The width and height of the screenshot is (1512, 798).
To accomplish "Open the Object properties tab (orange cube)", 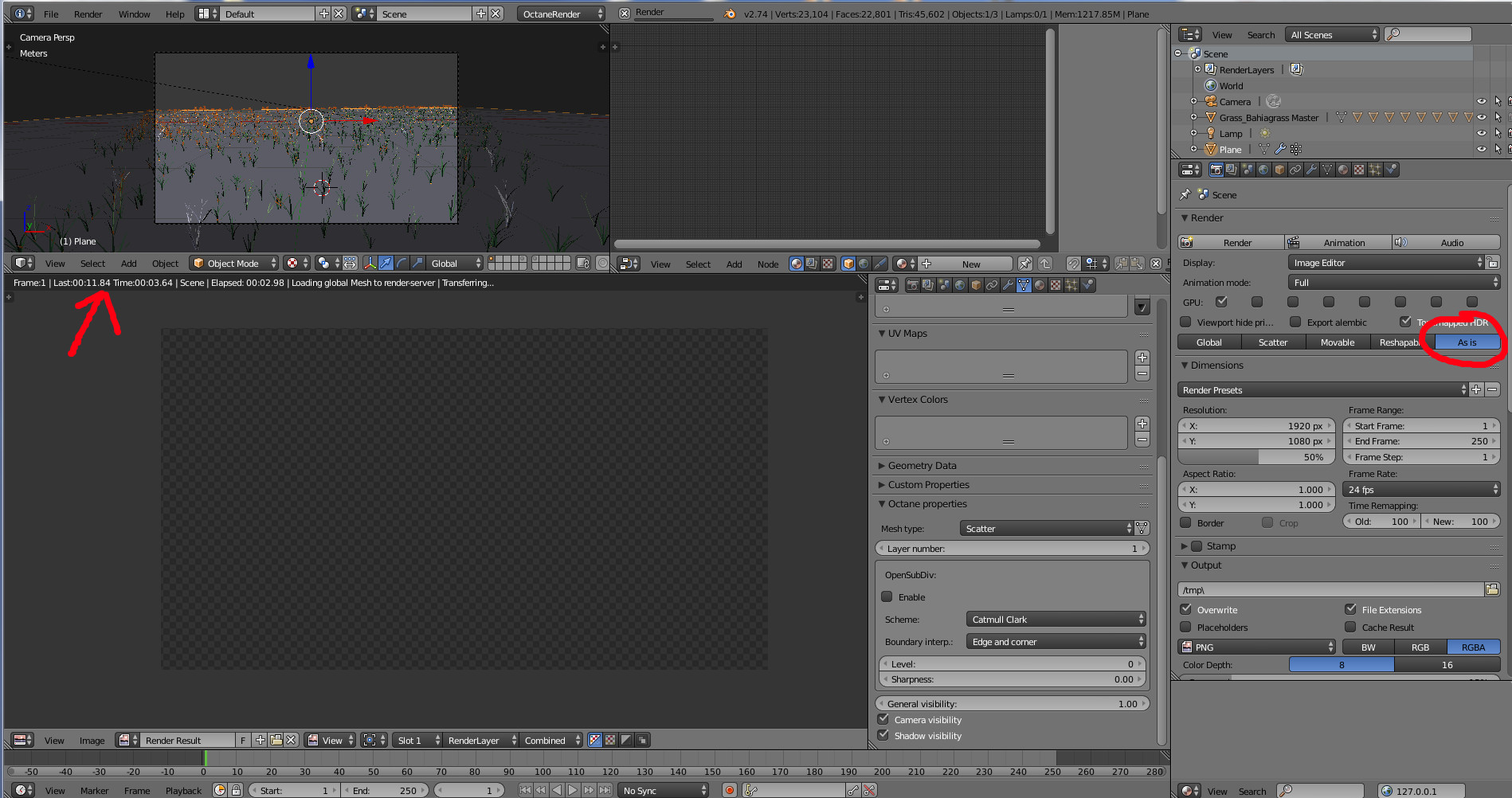I will pyautogui.click(x=1279, y=170).
